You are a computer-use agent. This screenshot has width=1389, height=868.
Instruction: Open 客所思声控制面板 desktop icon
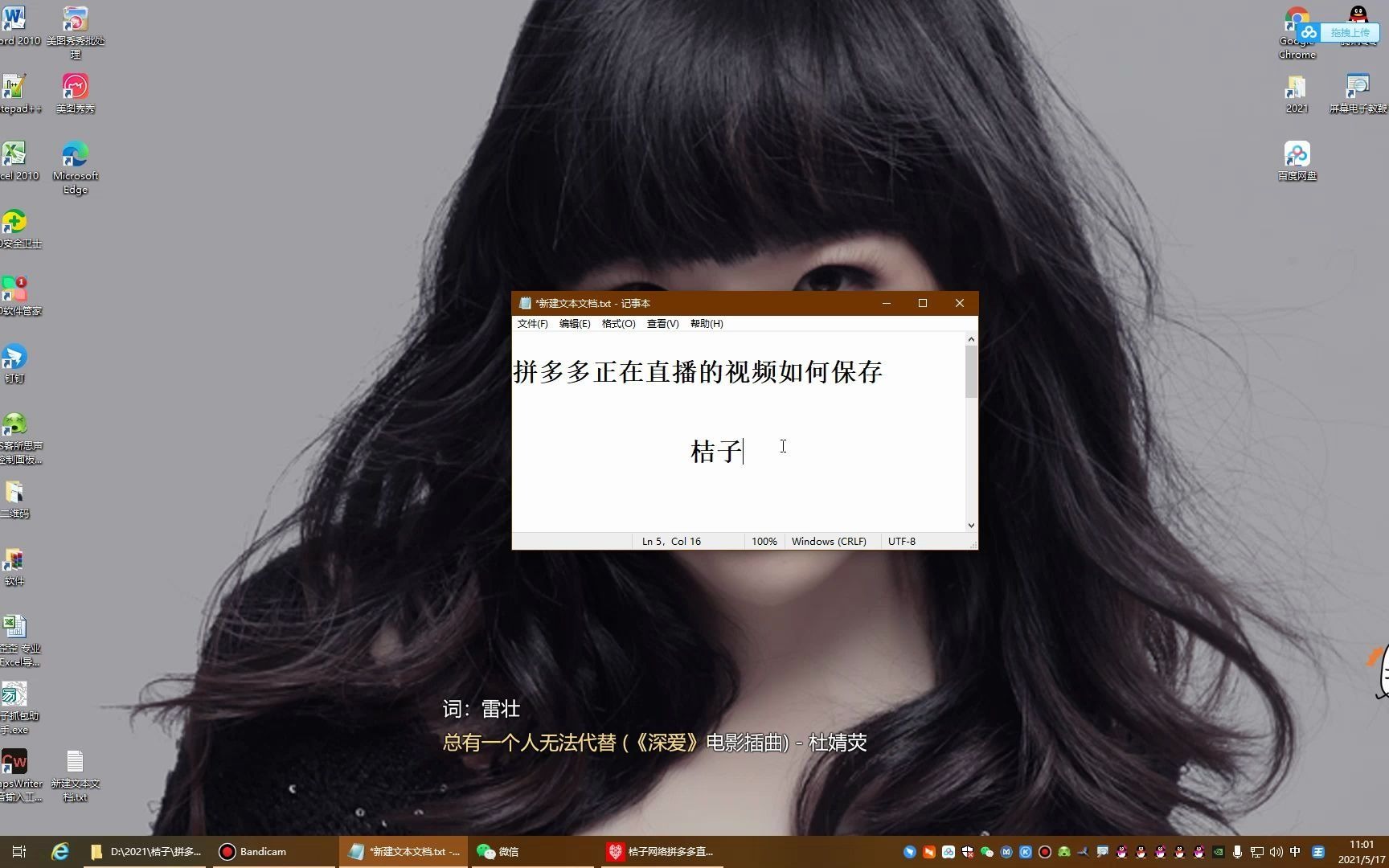click(18, 438)
